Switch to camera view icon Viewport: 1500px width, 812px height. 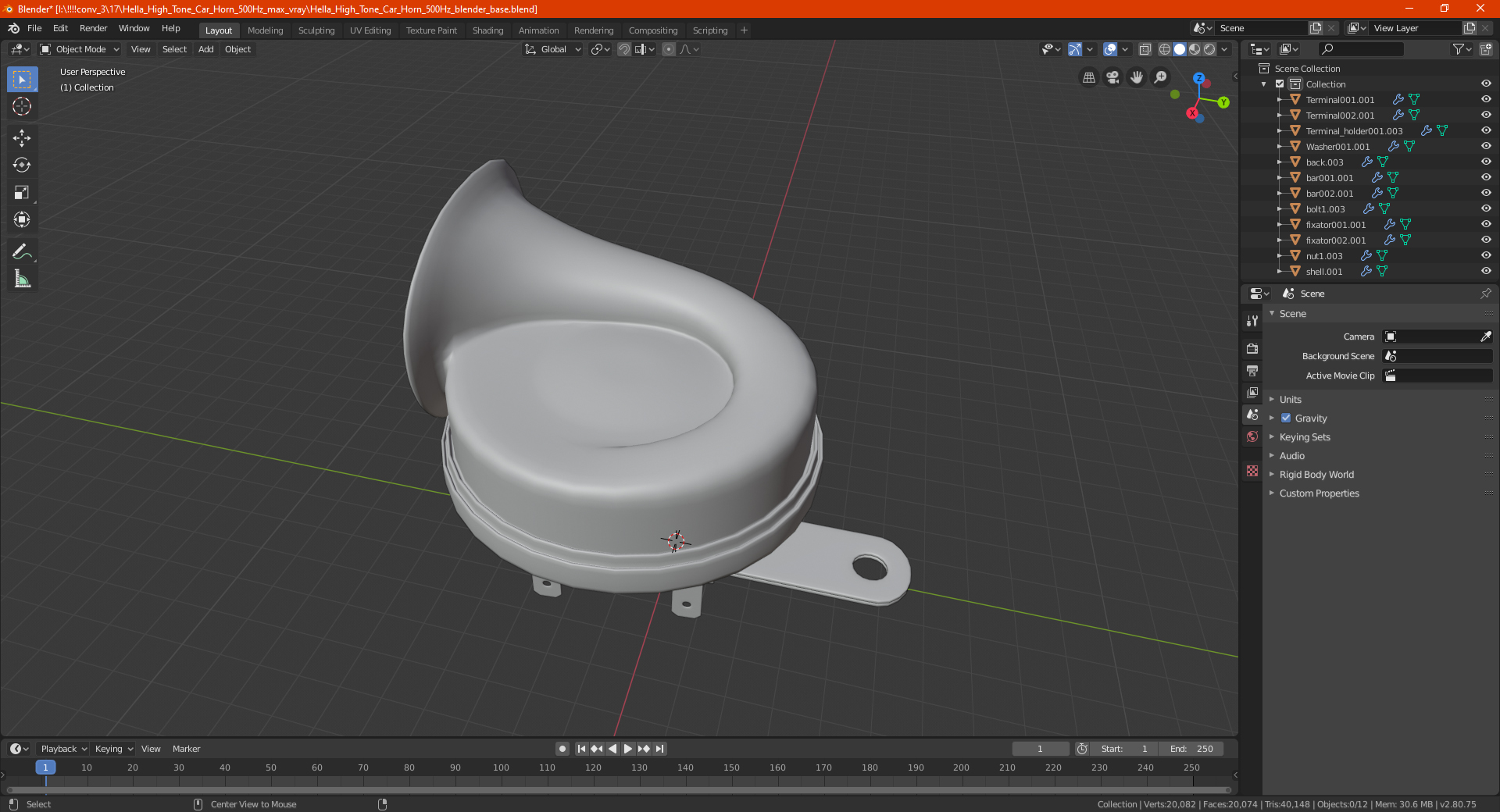[1112, 77]
